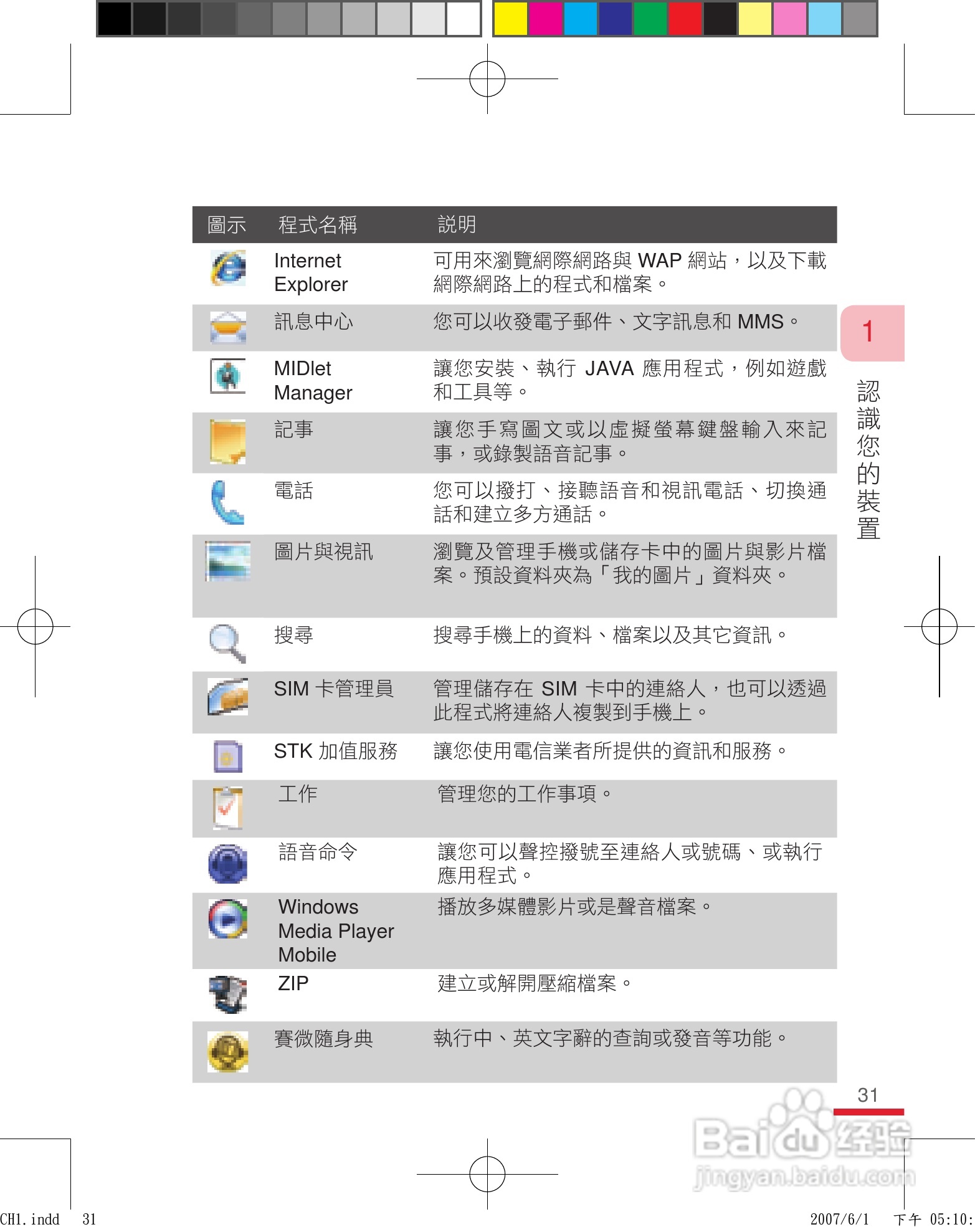Click the white grayscale swatch
975x1232 pixels.
tap(464, 19)
